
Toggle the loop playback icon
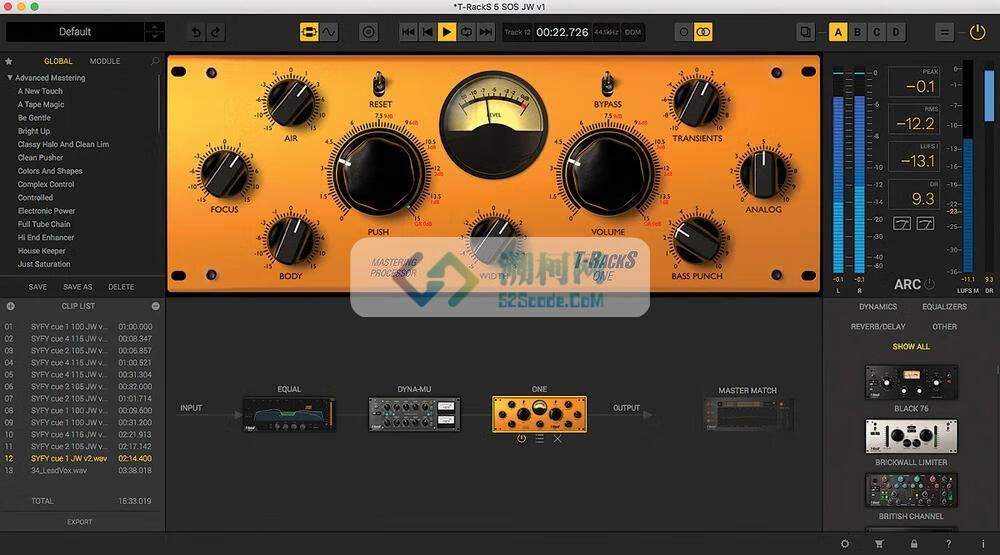[x=466, y=32]
